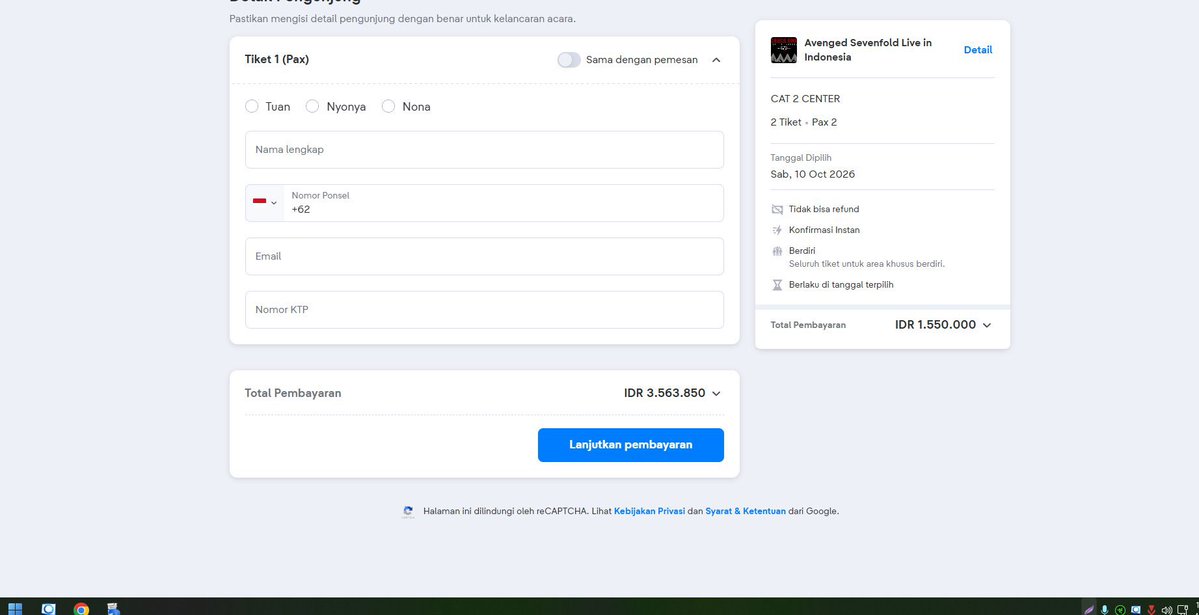Viewport: 1199px width, 615px height.
Task: Click the Email input field
Action: [x=484, y=256]
